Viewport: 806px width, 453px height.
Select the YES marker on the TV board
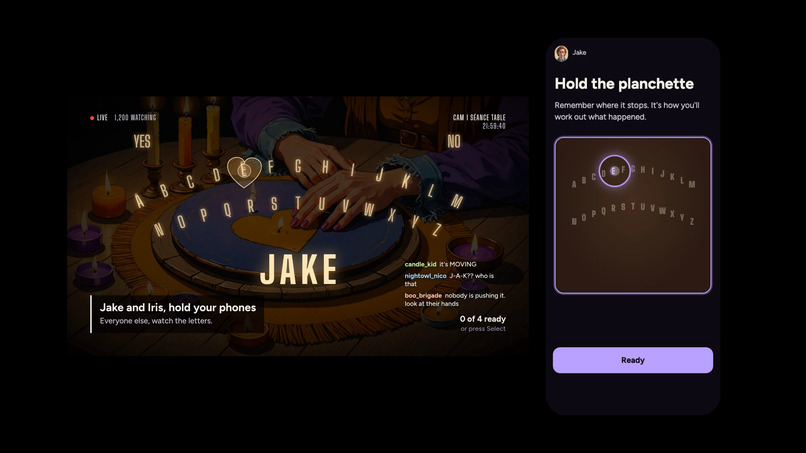tap(142, 141)
